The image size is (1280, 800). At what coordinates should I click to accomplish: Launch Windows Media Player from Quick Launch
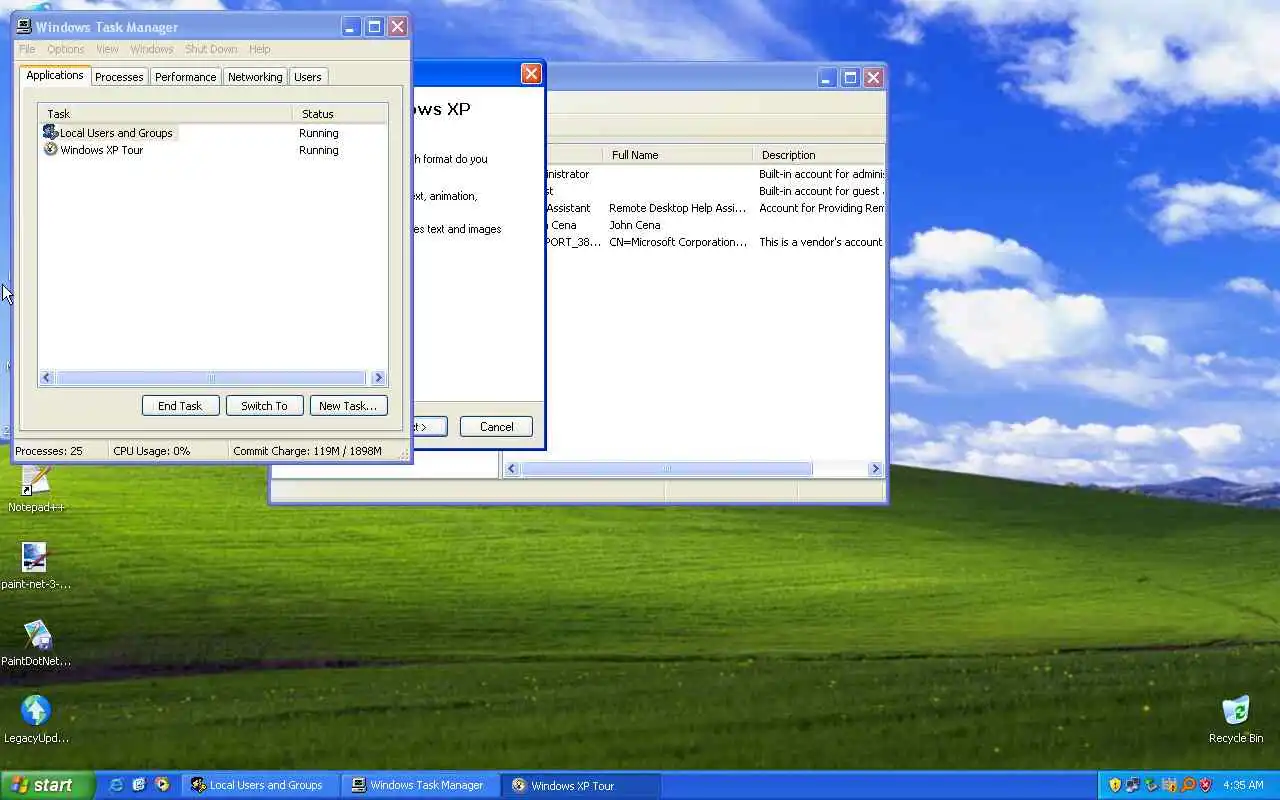point(162,785)
